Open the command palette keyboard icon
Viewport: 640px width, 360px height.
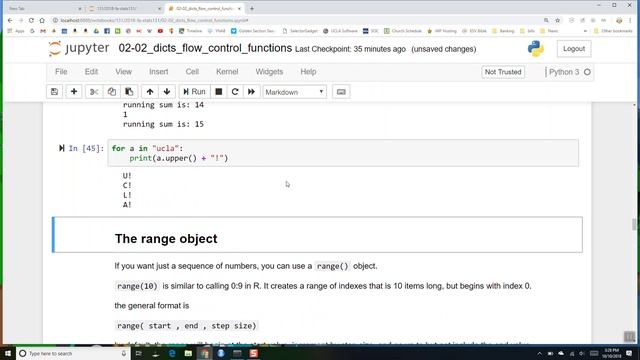pos(341,92)
